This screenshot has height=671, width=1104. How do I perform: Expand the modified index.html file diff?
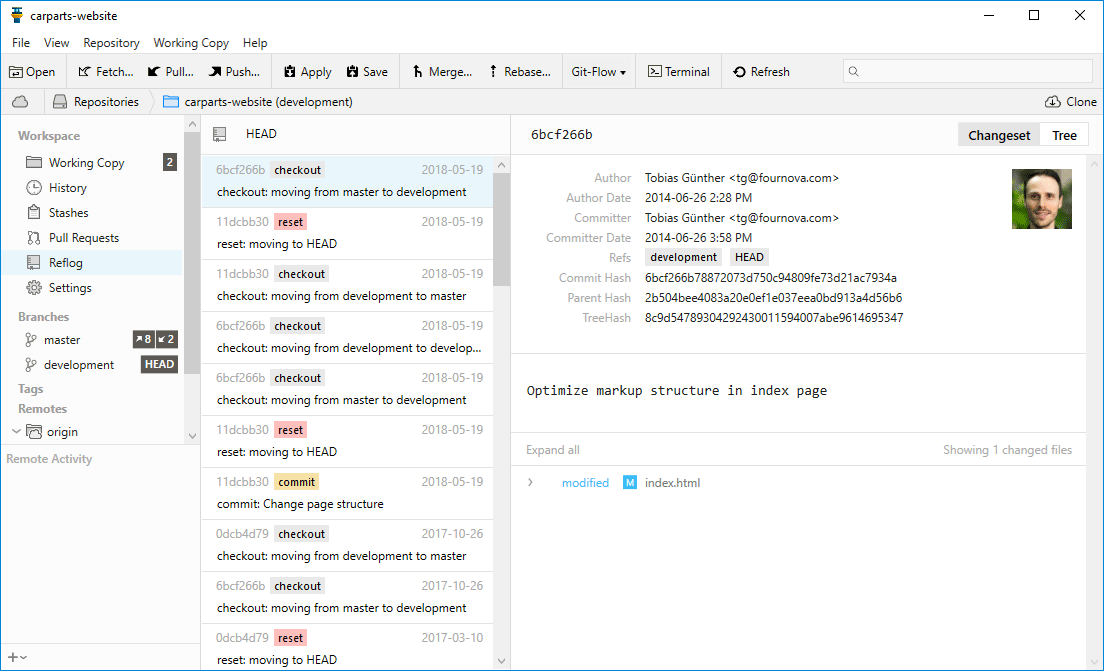coord(530,483)
